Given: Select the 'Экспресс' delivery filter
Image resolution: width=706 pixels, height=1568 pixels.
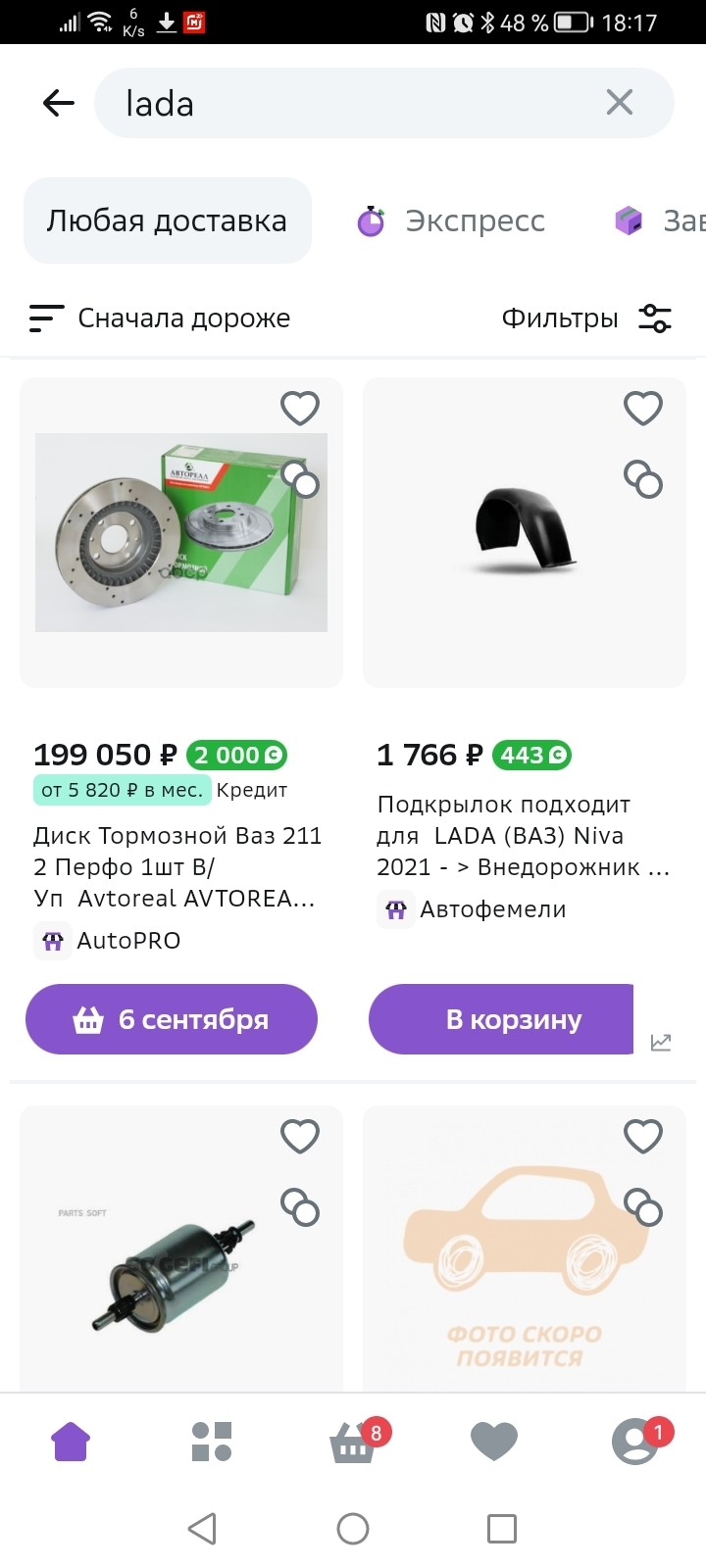Looking at the screenshot, I should pos(452,221).
